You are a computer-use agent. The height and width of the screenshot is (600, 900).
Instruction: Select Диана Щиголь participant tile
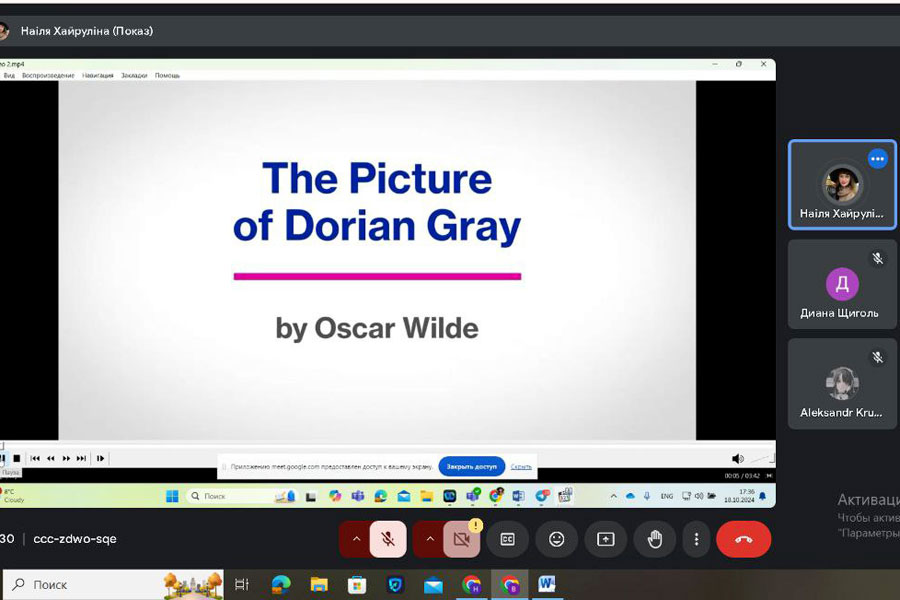[841, 285]
